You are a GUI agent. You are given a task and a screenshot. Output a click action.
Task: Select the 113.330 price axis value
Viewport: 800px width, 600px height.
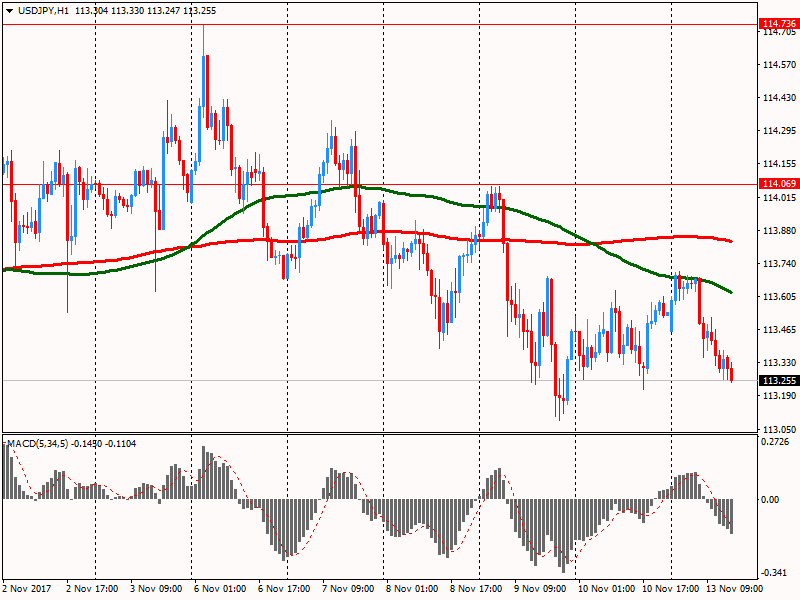pos(780,363)
